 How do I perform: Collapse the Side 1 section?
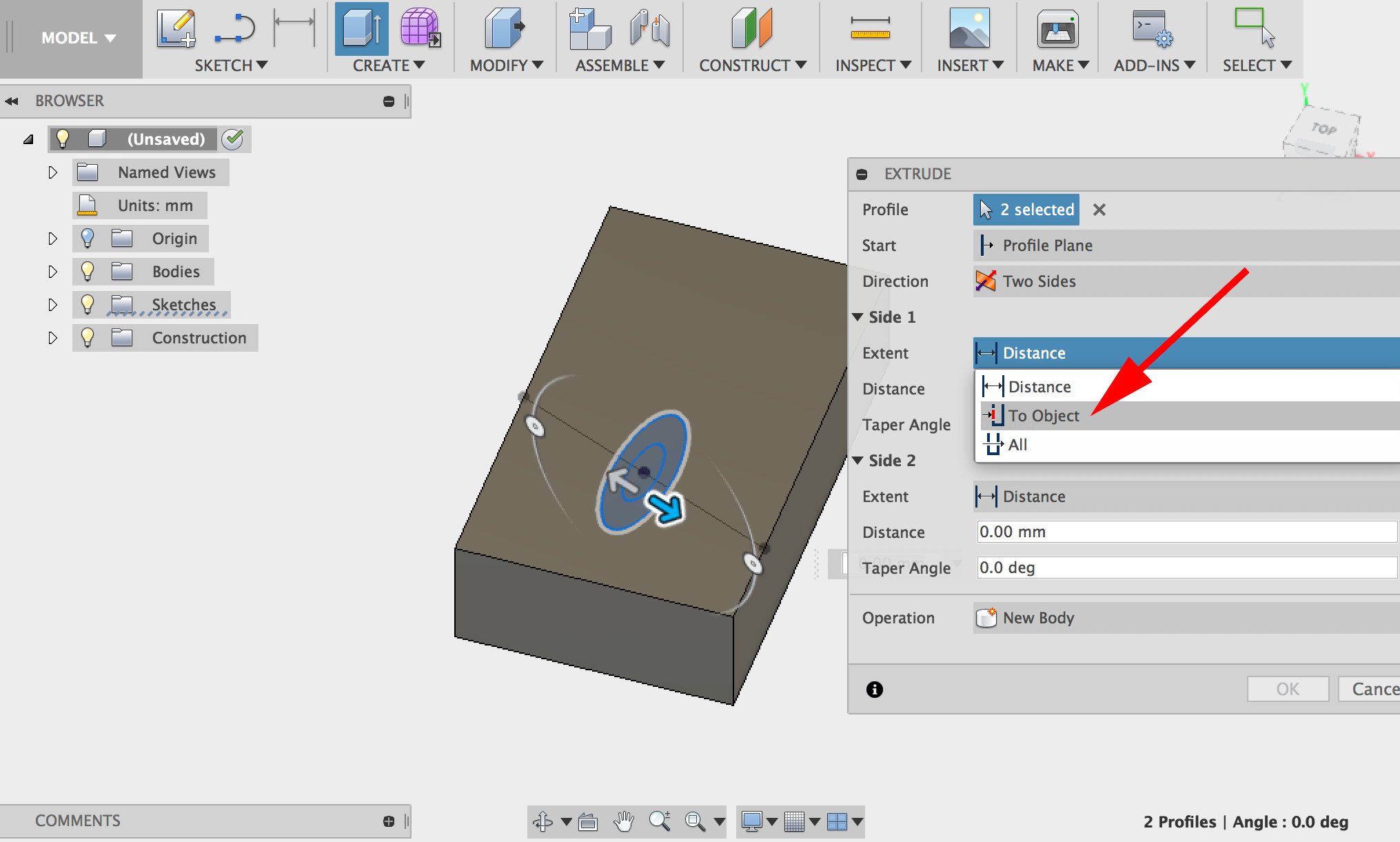click(x=858, y=317)
